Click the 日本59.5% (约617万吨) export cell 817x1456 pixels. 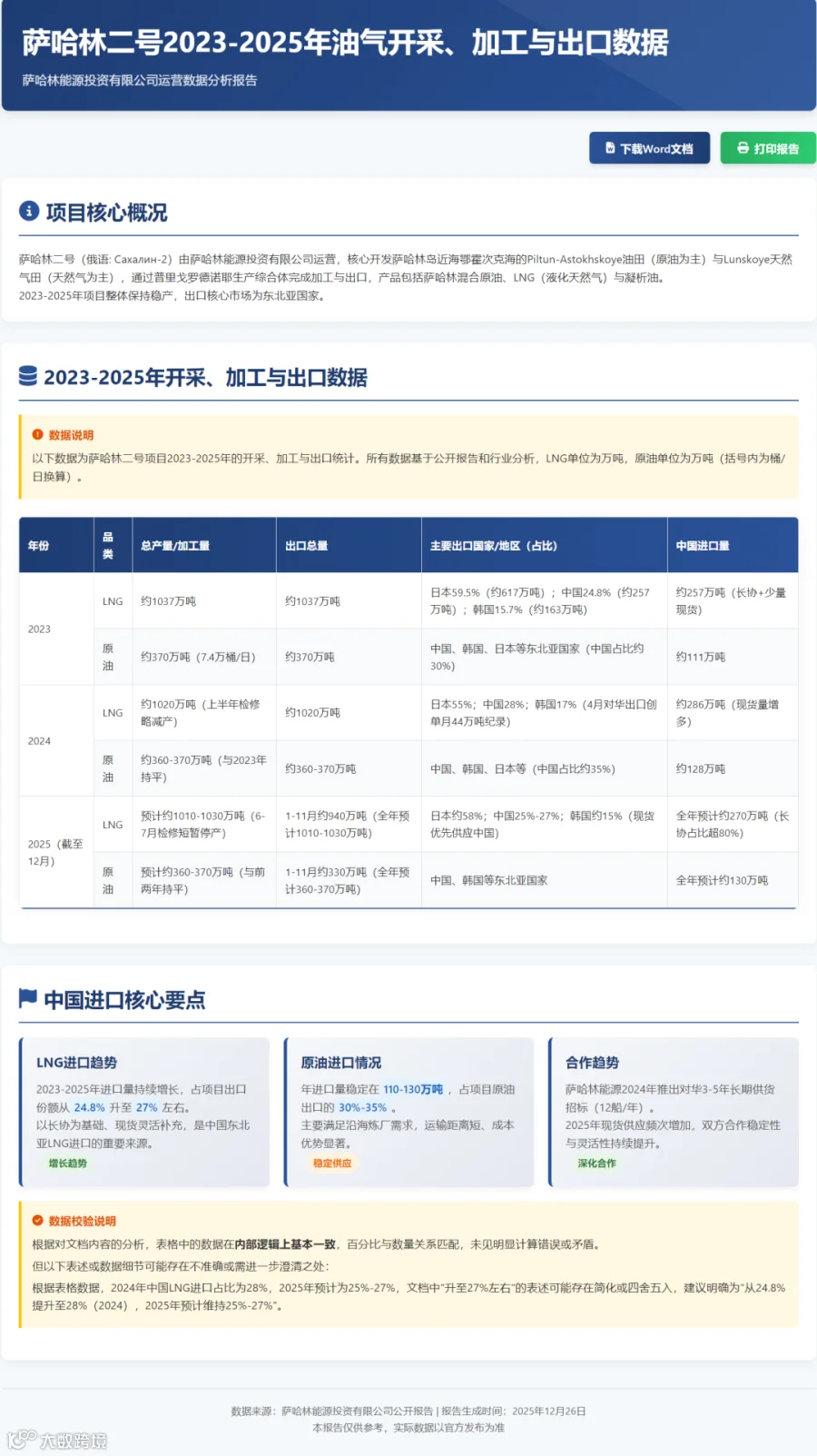[545, 601]
